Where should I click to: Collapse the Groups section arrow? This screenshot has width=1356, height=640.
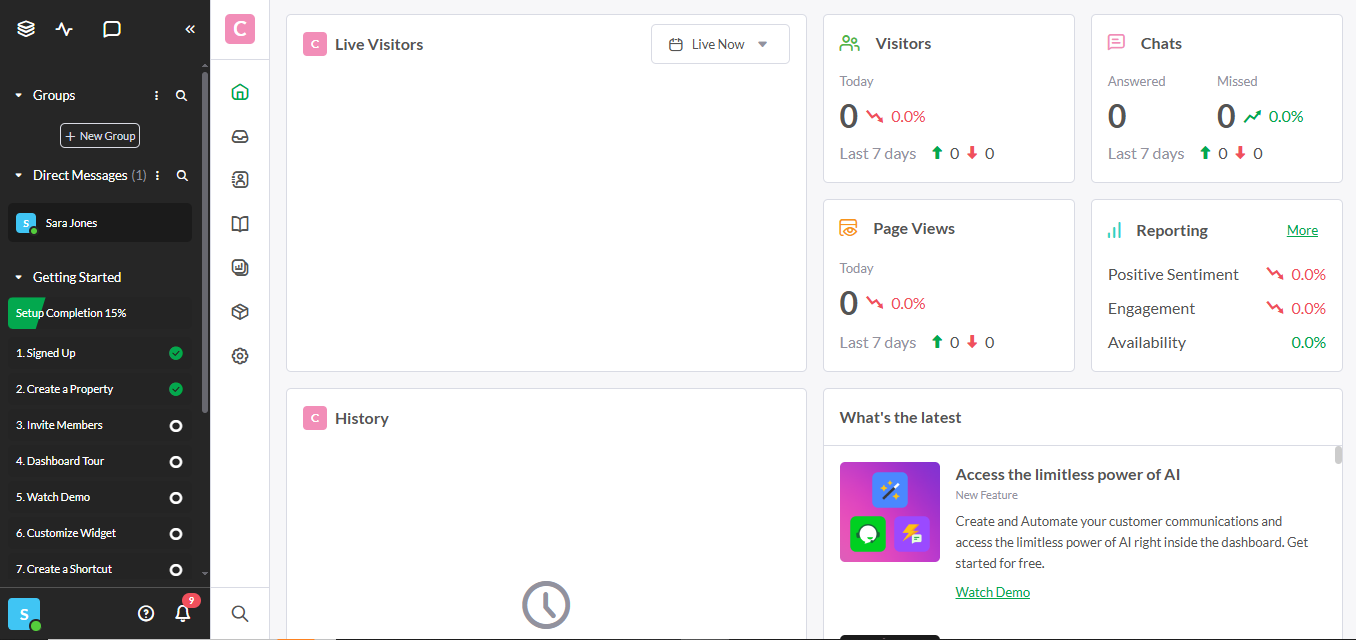[18, 96]
